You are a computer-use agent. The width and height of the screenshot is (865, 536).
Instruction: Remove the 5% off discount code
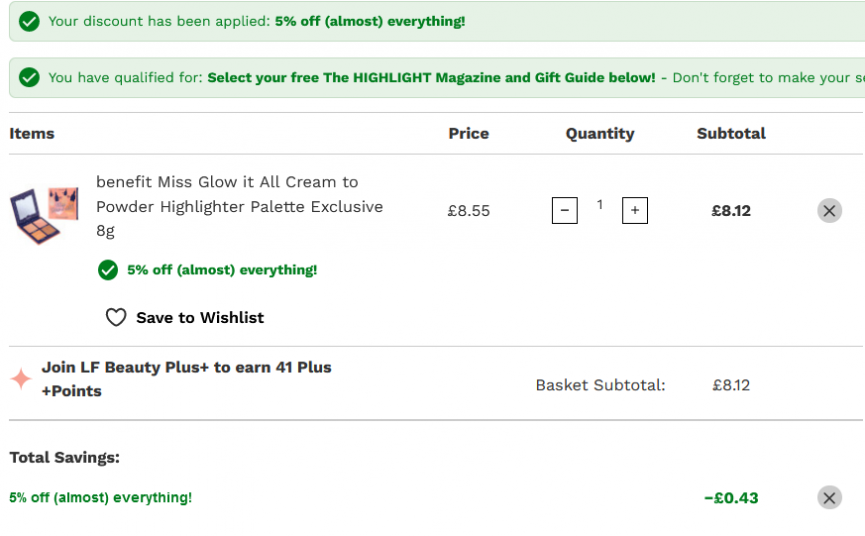click(829, 498)
